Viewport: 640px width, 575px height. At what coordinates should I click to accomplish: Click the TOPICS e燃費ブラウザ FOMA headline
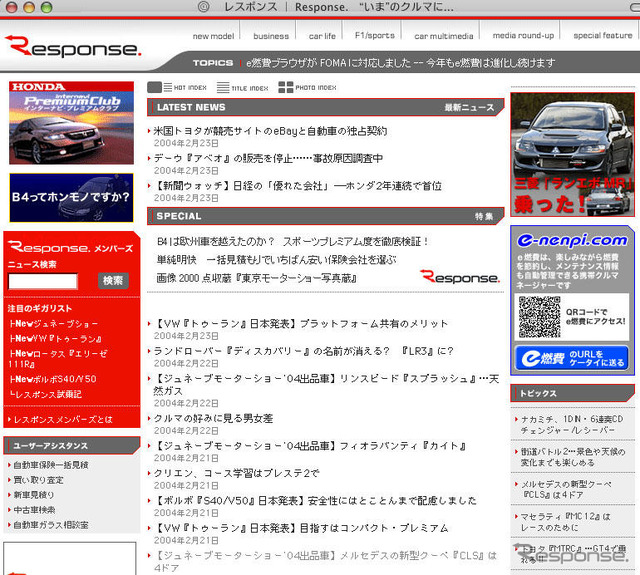pyautogui.click(x=400, y=63)
